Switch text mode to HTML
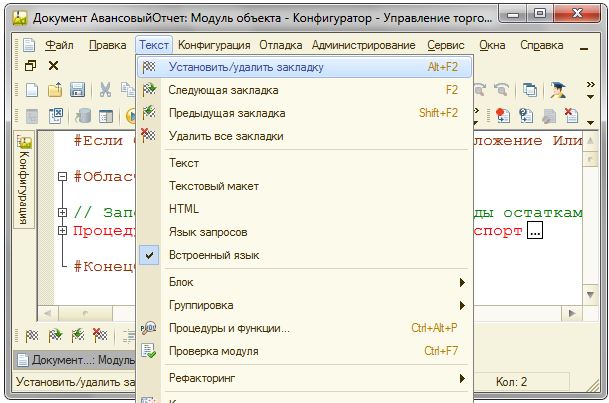The width and height of the screenshot is (609, 403). tap(184, 209)
